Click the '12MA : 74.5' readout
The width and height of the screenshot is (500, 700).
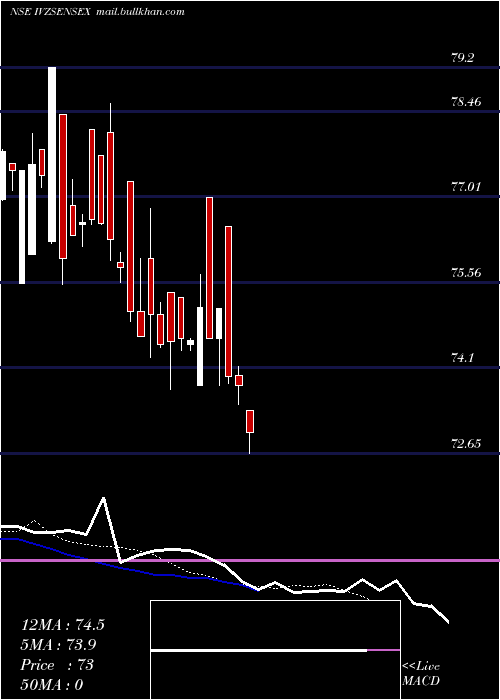coord(62,625)
